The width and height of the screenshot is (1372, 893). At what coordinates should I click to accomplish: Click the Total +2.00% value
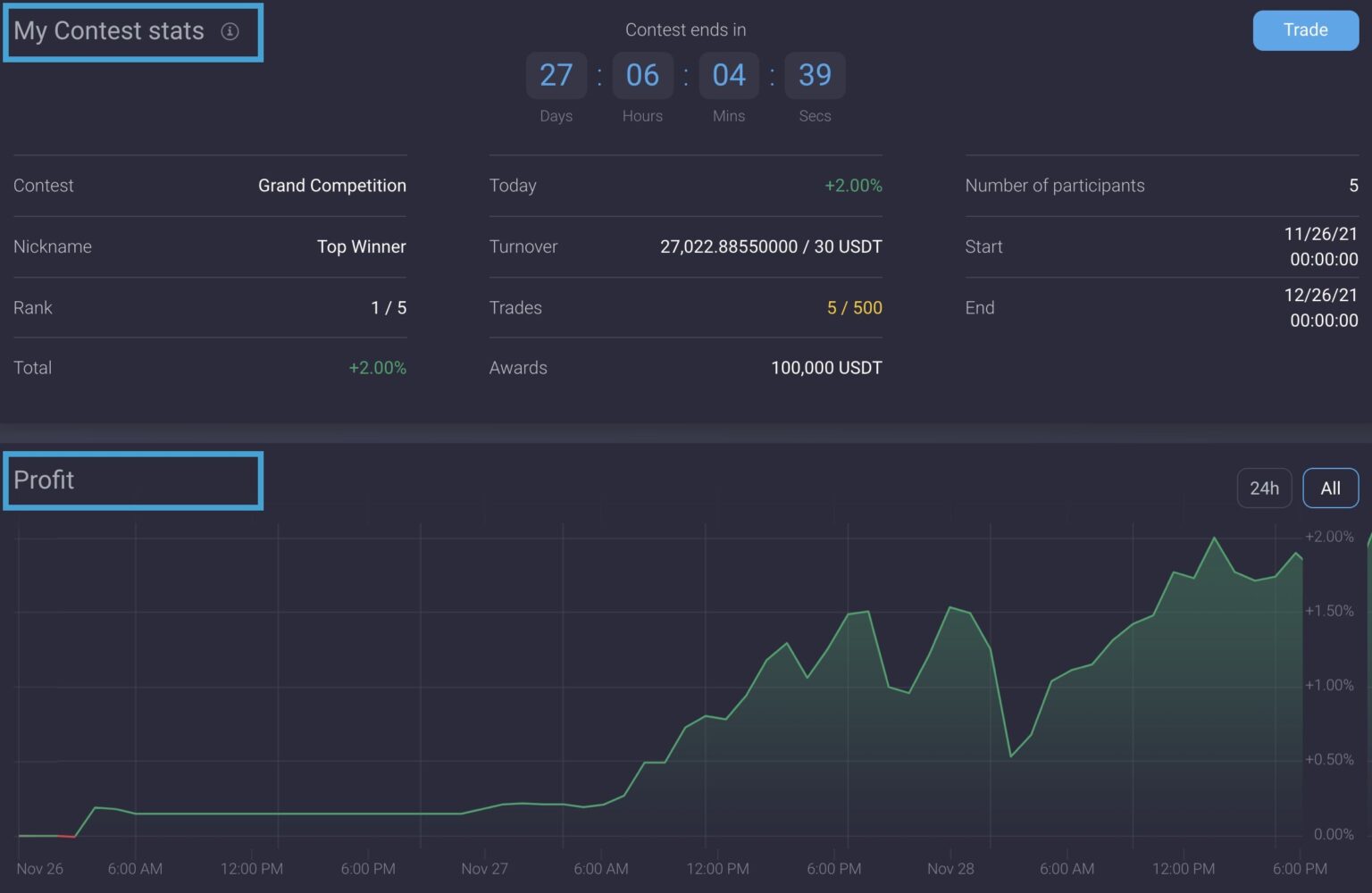(377, 368)
